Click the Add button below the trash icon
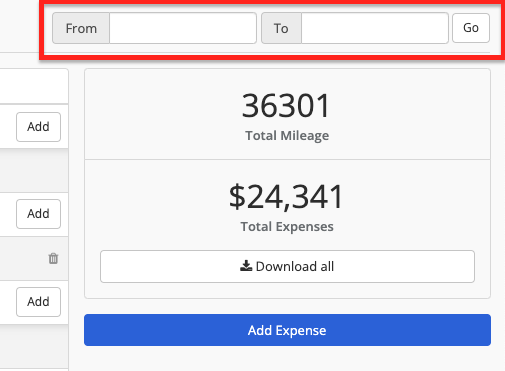Screen dimensions: 505x371 [x=38, y=302]
